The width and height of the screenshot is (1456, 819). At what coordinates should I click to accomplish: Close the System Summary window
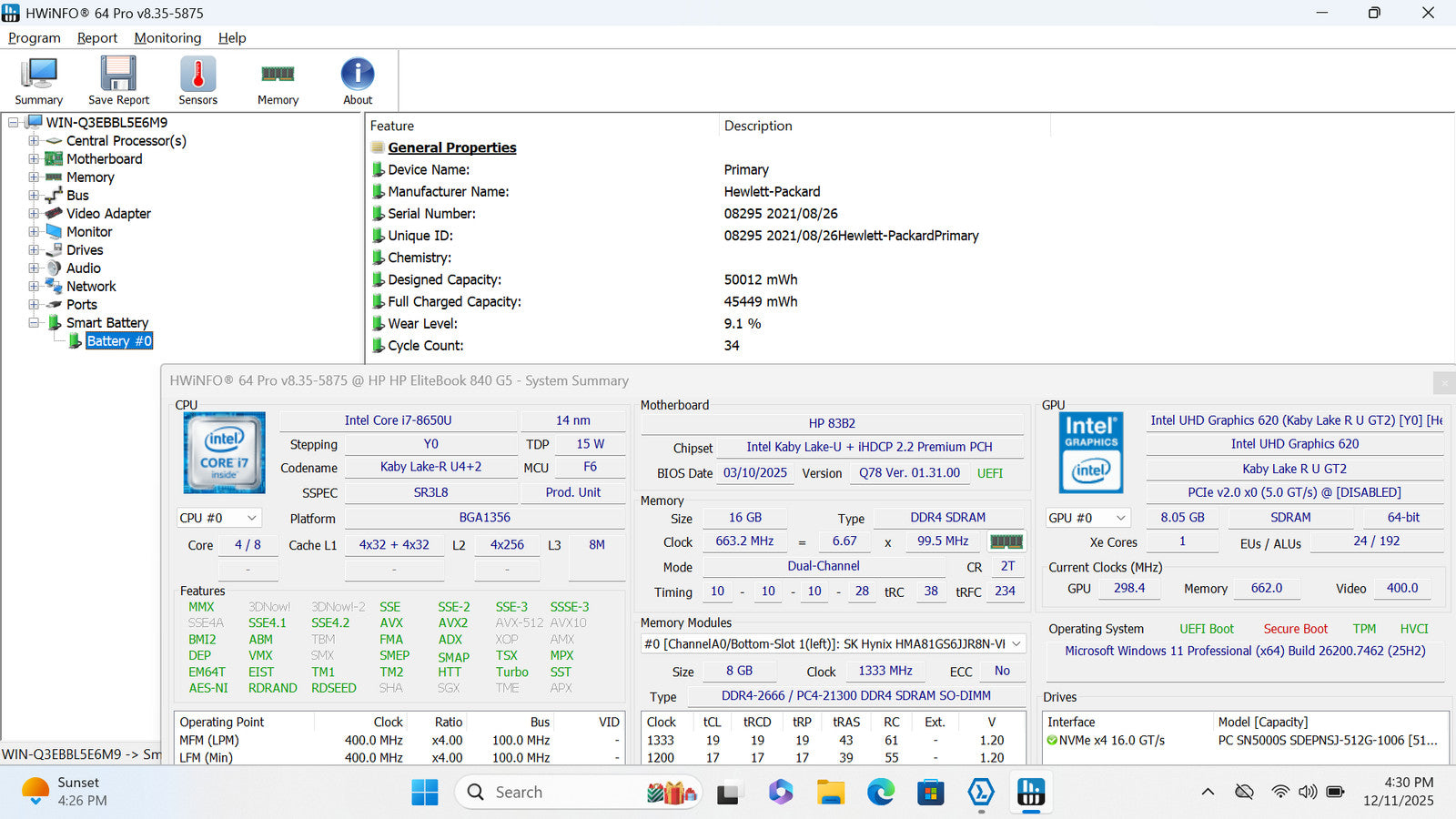(1443, 383)
